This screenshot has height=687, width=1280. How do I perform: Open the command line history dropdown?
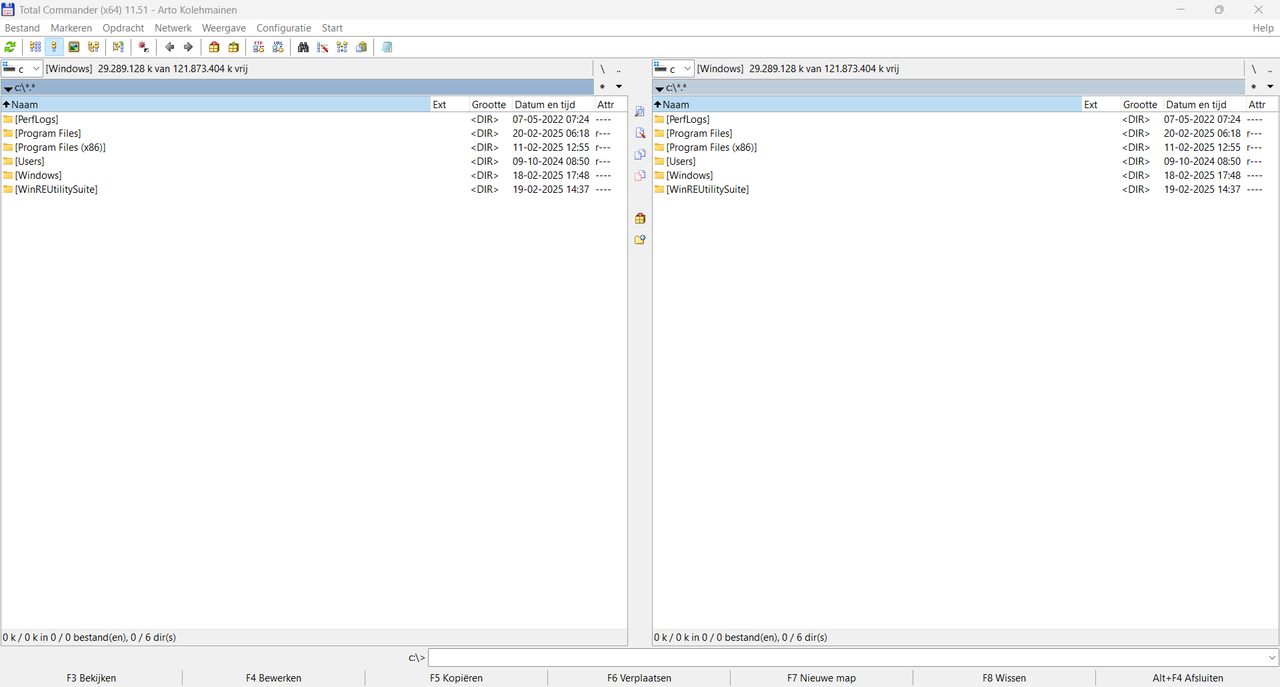1271,658
